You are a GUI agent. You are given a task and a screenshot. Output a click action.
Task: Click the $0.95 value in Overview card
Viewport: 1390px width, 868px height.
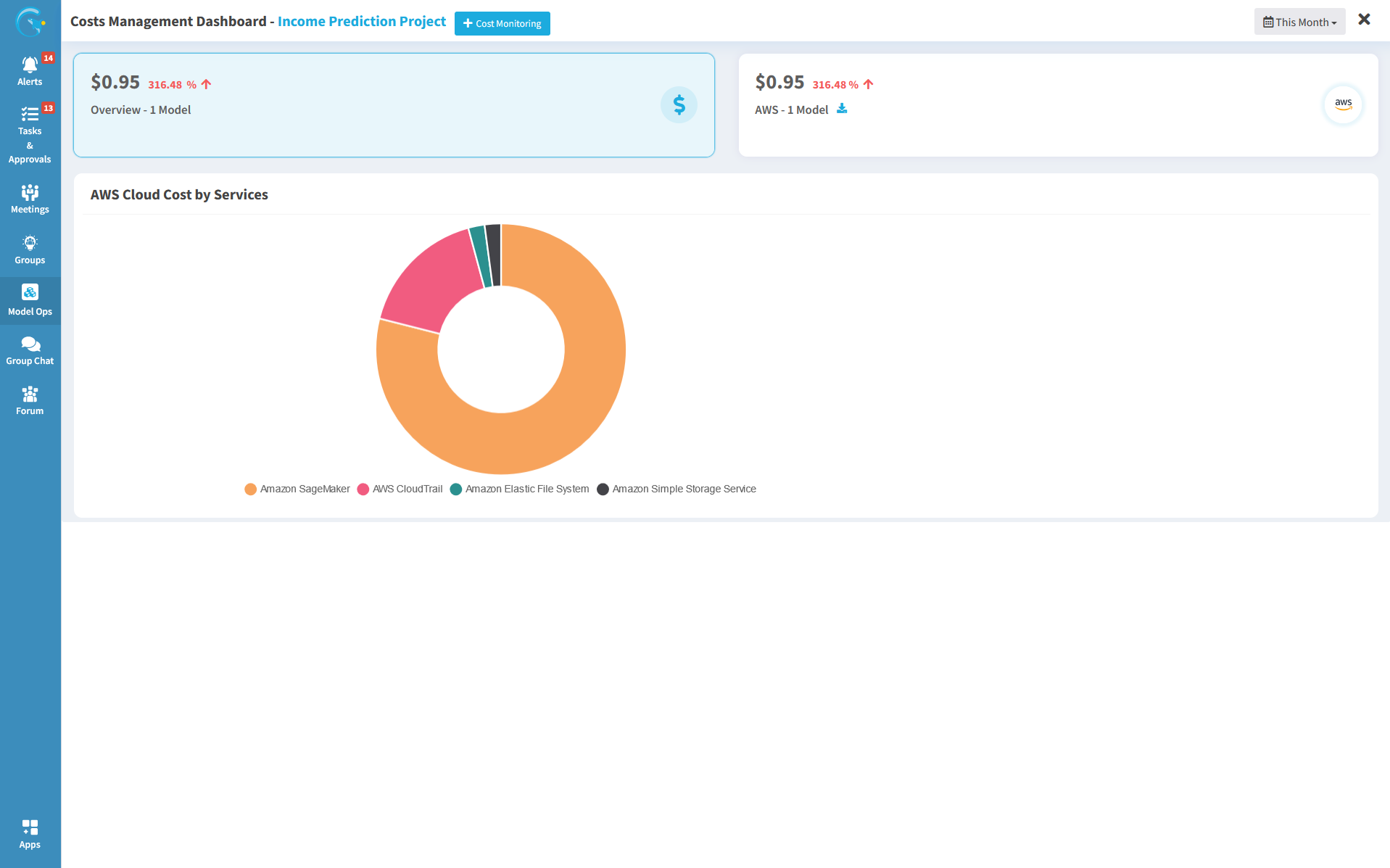pyautogui.click(x=115, y=82)
